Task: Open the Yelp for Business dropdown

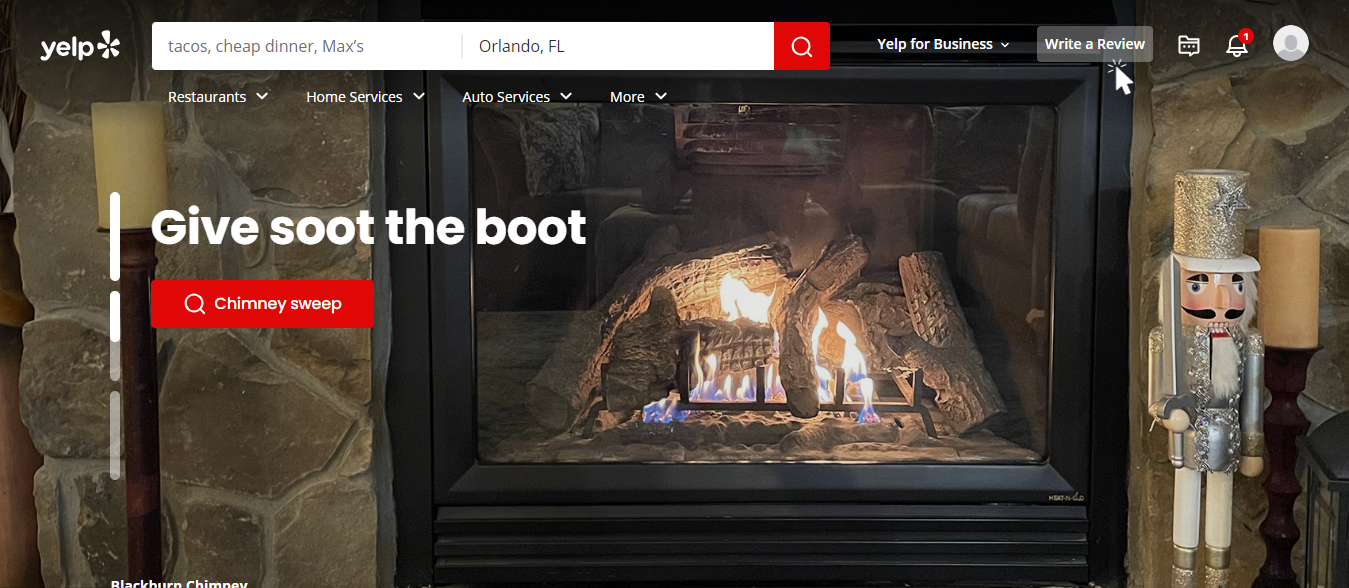Action: (943, 44)
